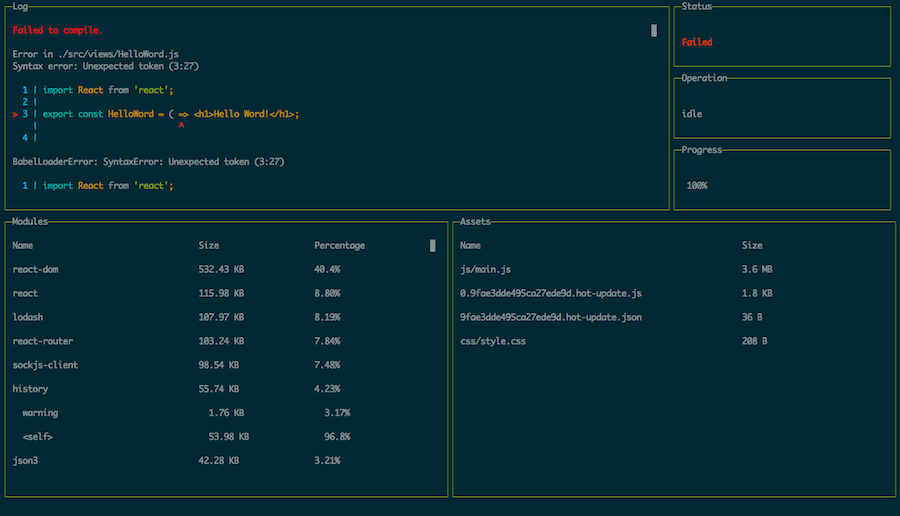The height and width of the screenshot is (516, 900).
Task: Click the 'Status' panel title
Action: pos(697,6)
